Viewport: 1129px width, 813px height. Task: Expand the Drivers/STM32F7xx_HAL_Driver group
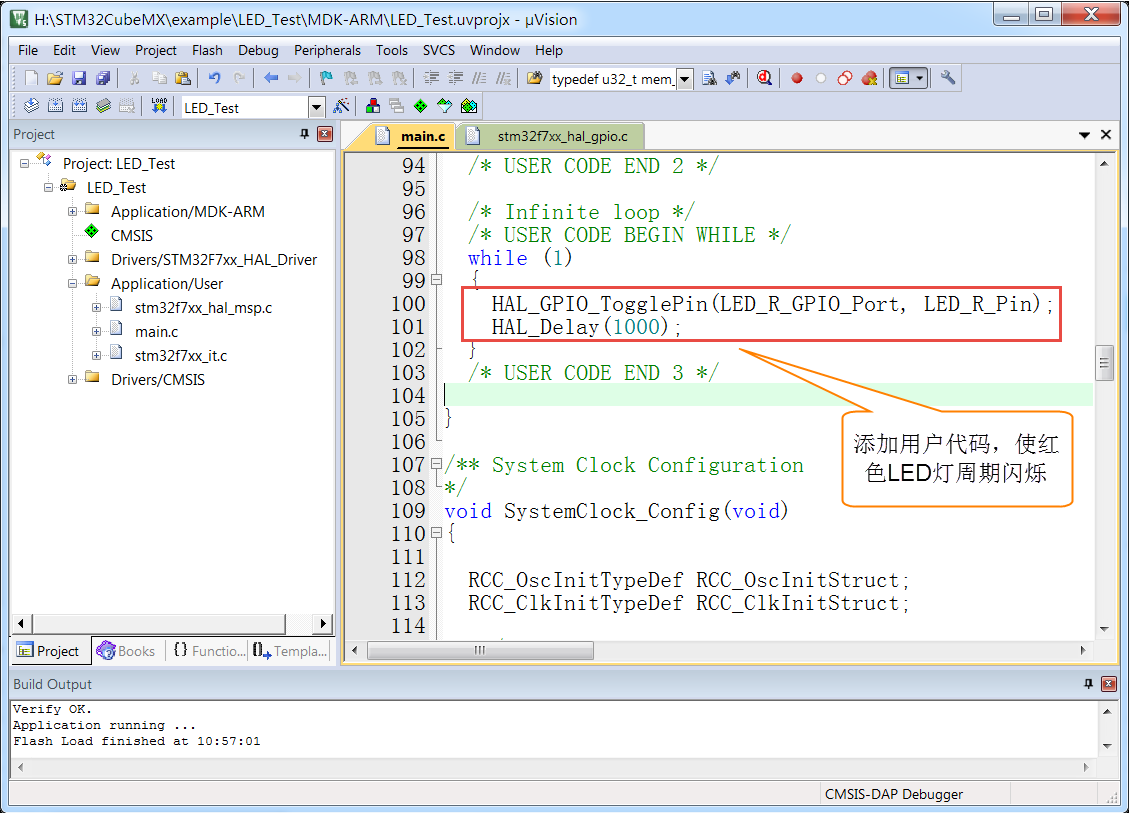point(72,259)
